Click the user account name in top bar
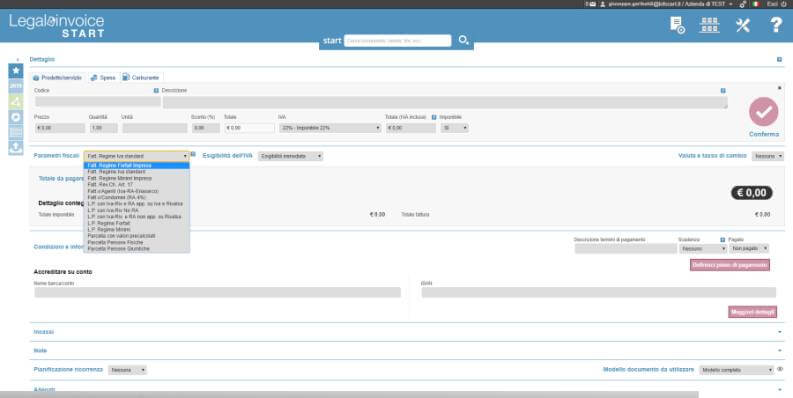This screenshot has height=398, width=793. [x=667, y=4]
